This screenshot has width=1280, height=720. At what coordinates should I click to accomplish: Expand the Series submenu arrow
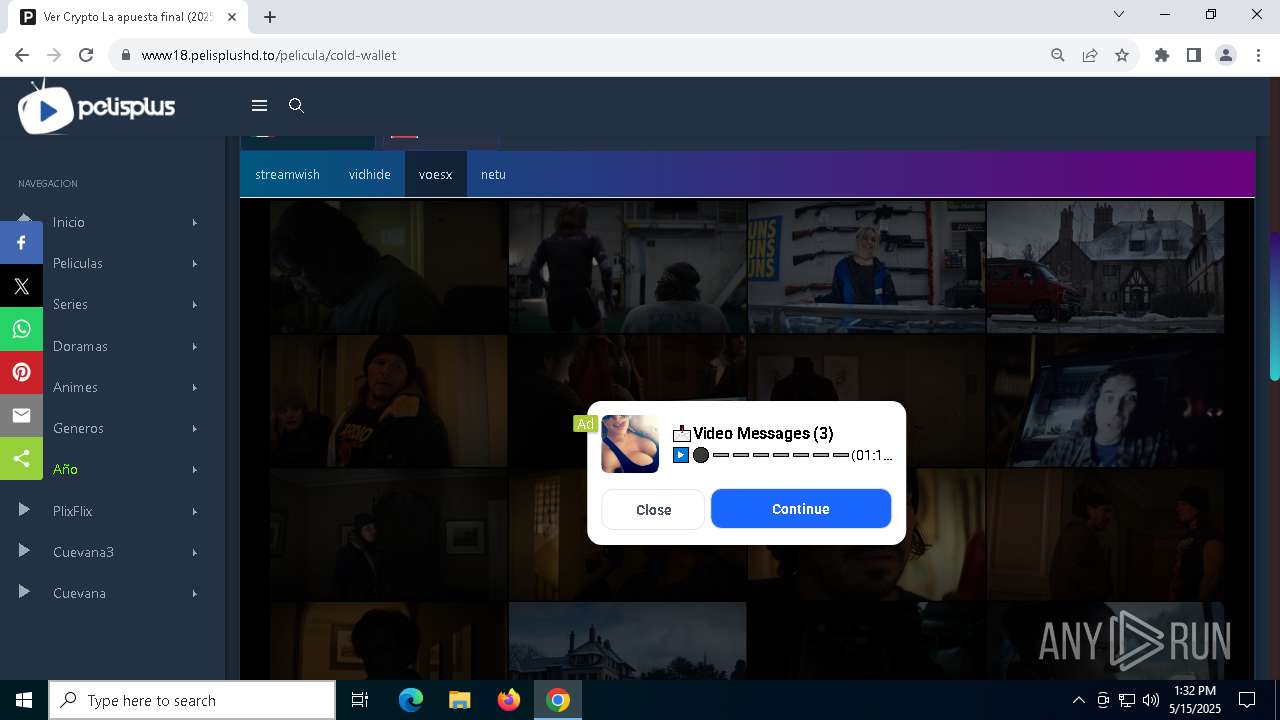click(195, 304)
